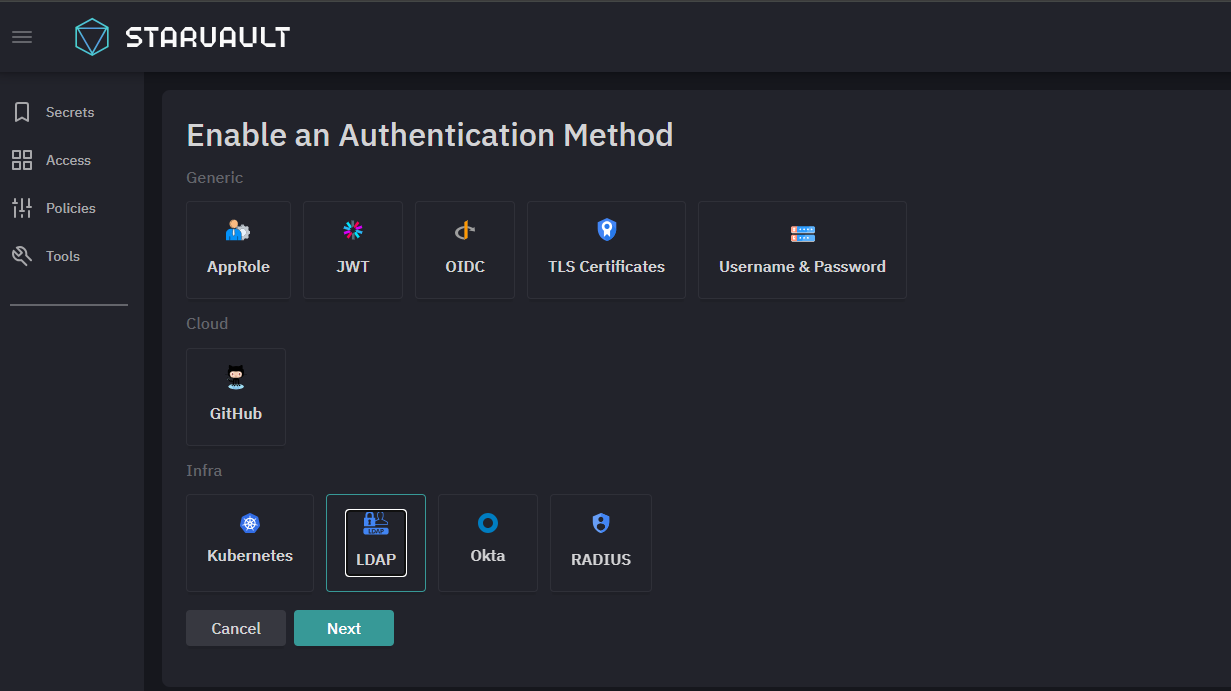The image size is (1231, 691).
Task: Click the Enable an Authentication Method heading
Action: 430,135
